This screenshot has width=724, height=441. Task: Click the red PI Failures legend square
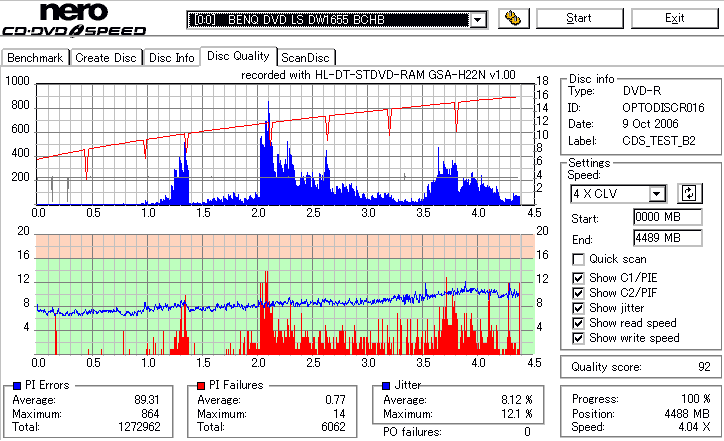pos(201,386)
